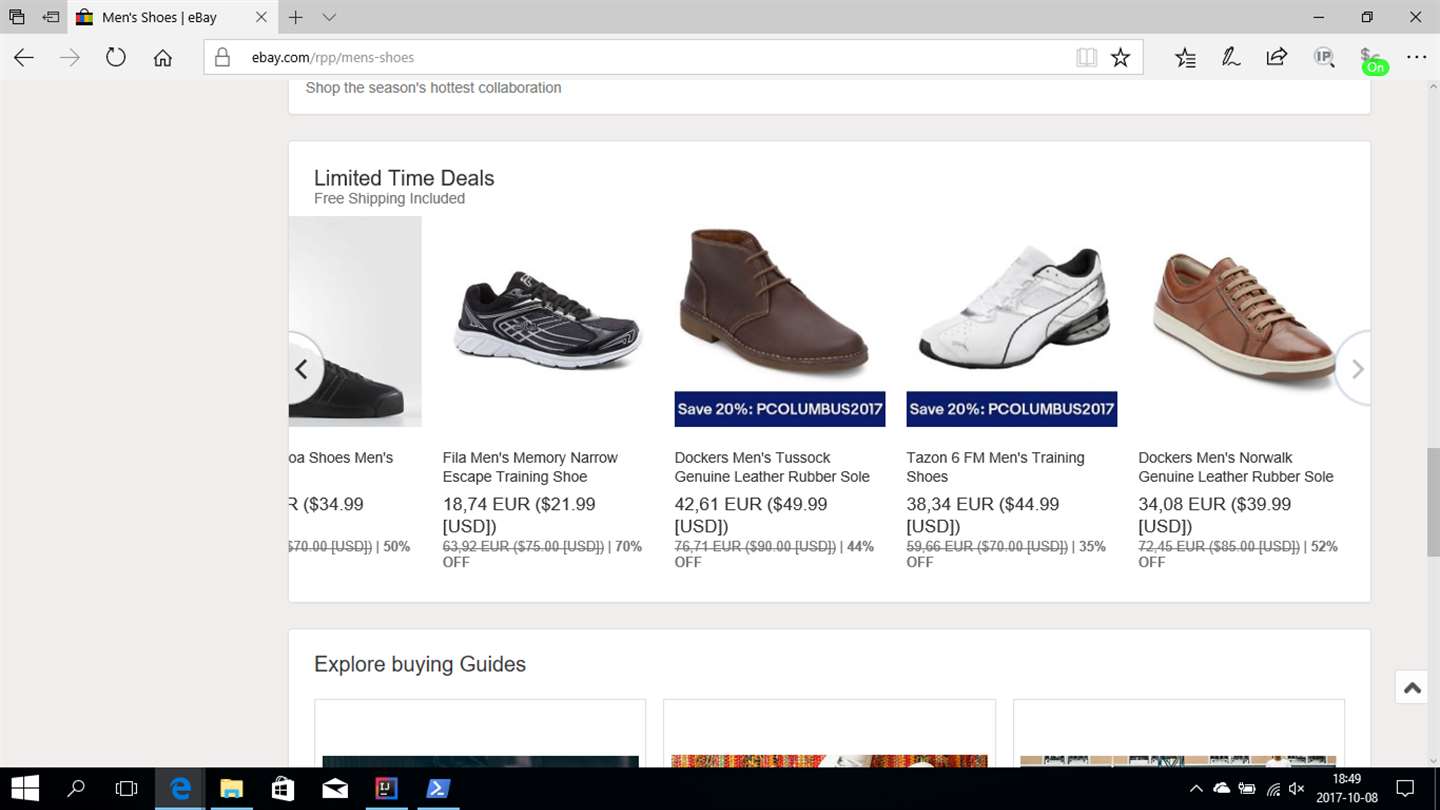Open the white Puma Tazon shoe image
This screenshot has height=810, width=1440.
[x=1012, y=304]
